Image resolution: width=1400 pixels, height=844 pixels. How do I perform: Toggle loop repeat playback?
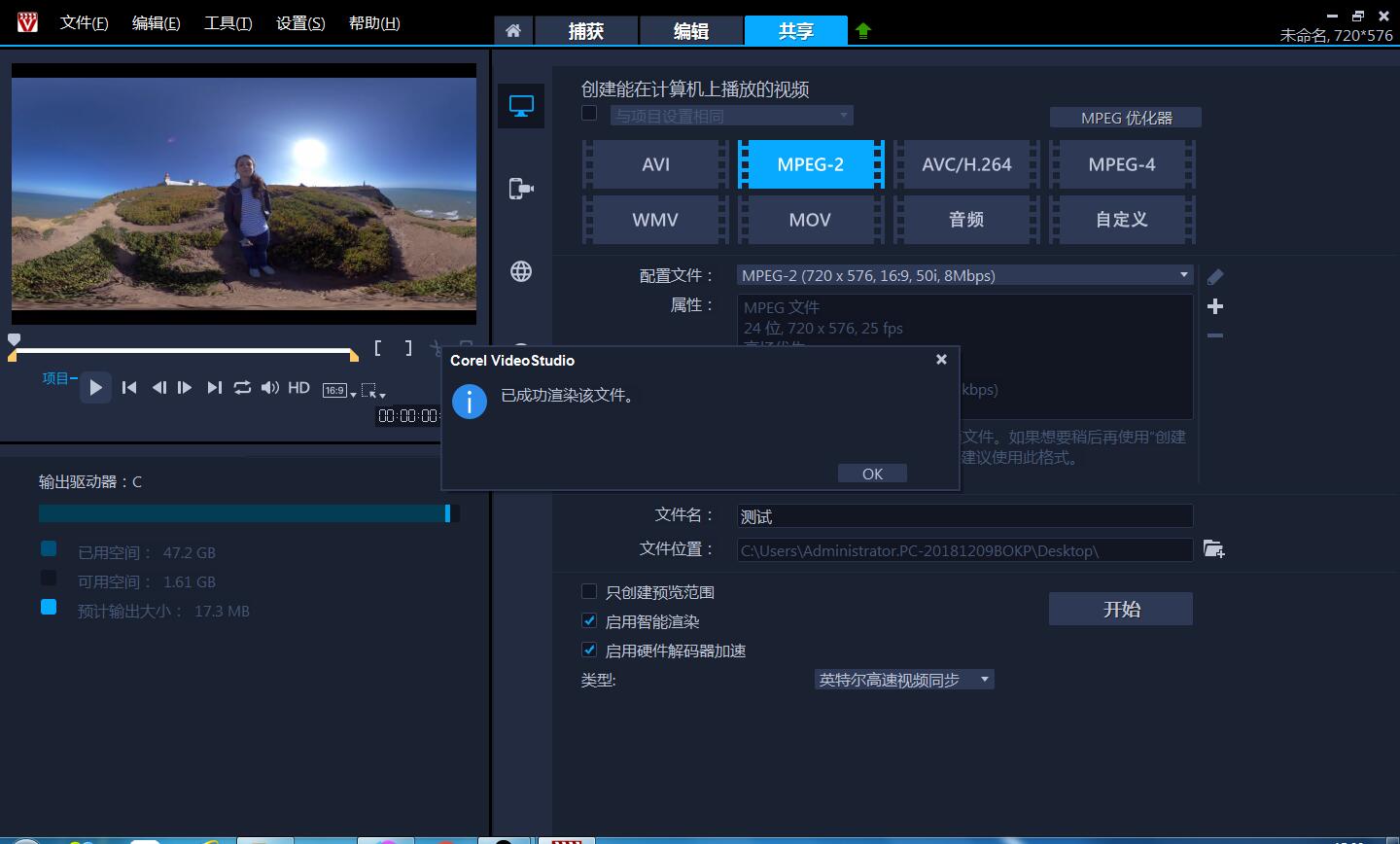pos(242,388)
